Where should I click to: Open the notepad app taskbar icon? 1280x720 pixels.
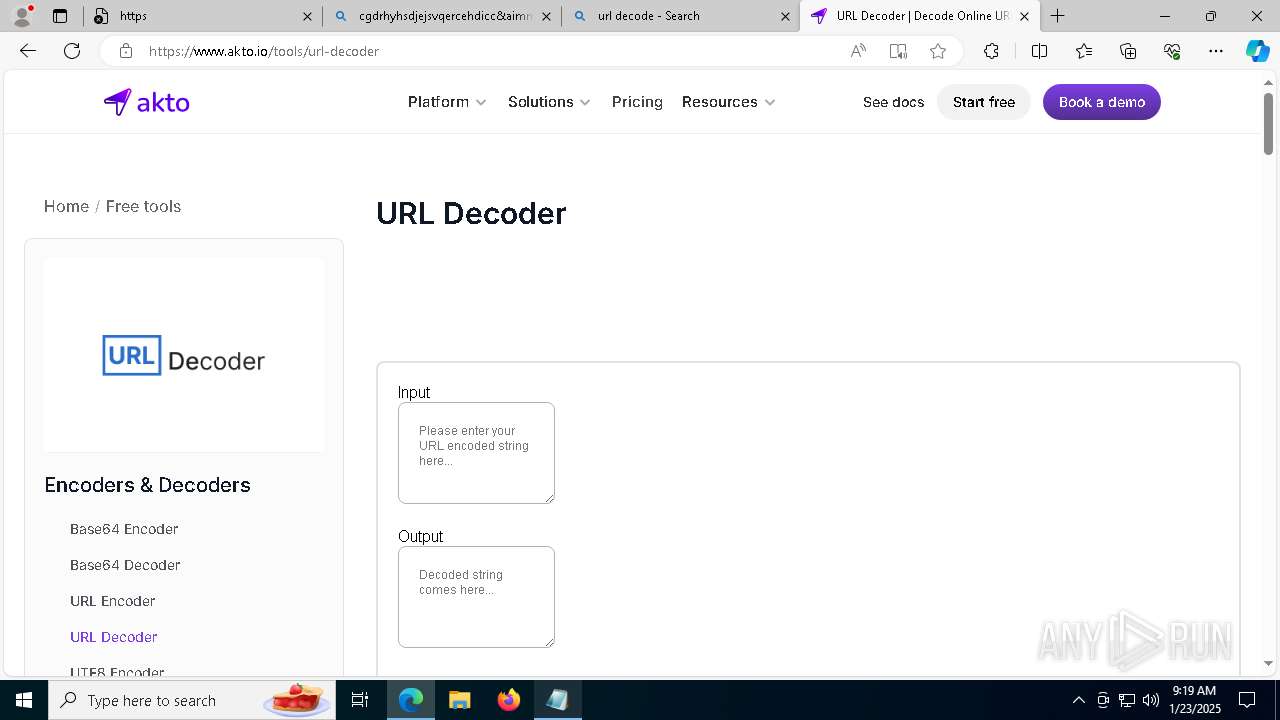(x=557, y=700)
